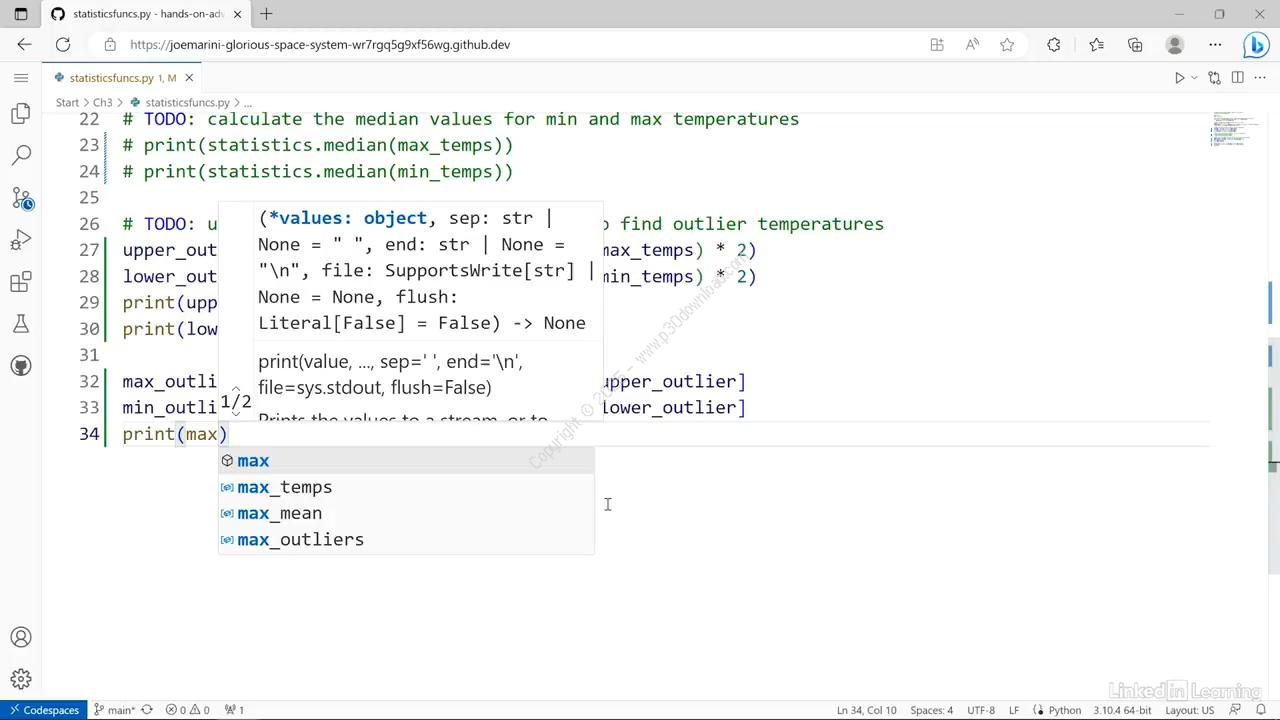Open notifications bell in status bar
The height and width of the screenshot is (720, 1280).
1261,710
